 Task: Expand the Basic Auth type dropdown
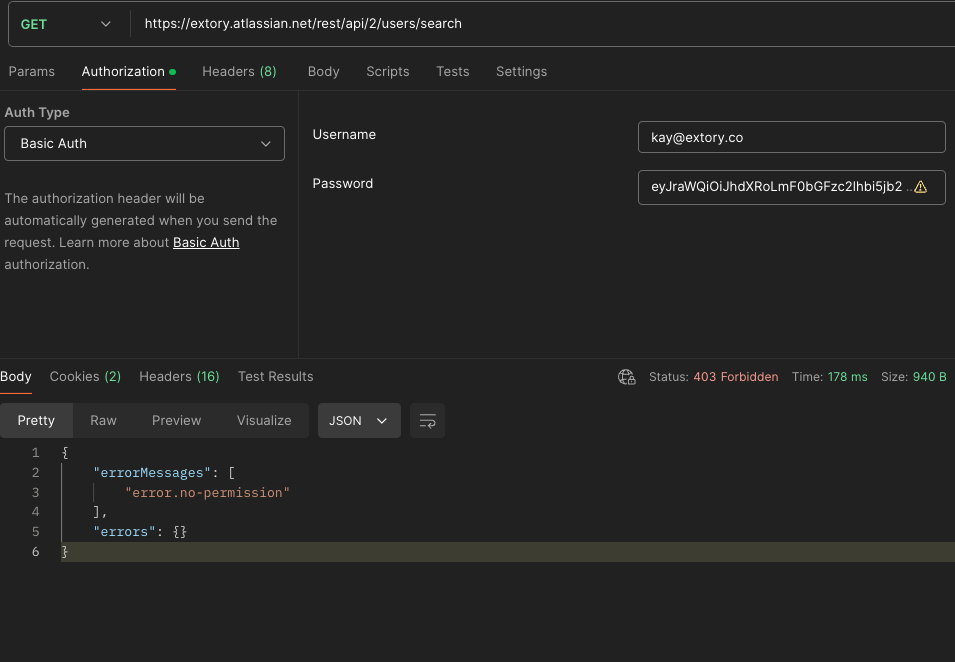click(144, 144)
